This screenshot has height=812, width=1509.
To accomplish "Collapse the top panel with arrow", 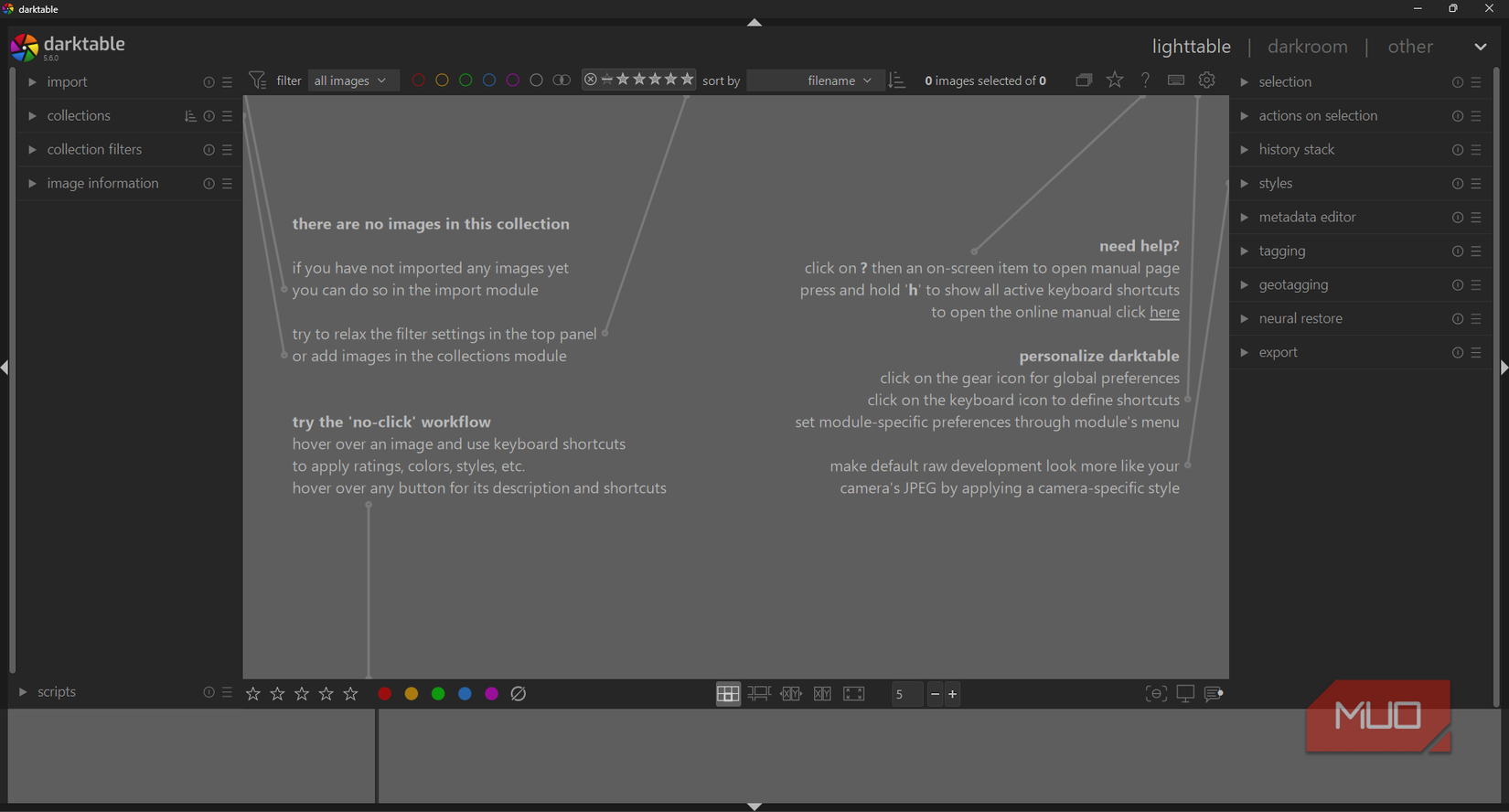I will (x=754, y=22).
